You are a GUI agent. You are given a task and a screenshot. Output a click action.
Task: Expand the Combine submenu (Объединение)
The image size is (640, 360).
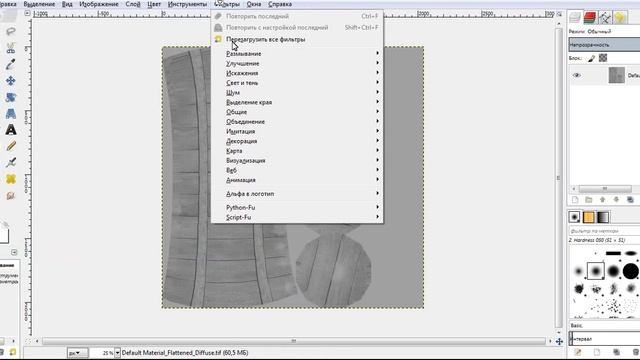(x=297, y=122)
